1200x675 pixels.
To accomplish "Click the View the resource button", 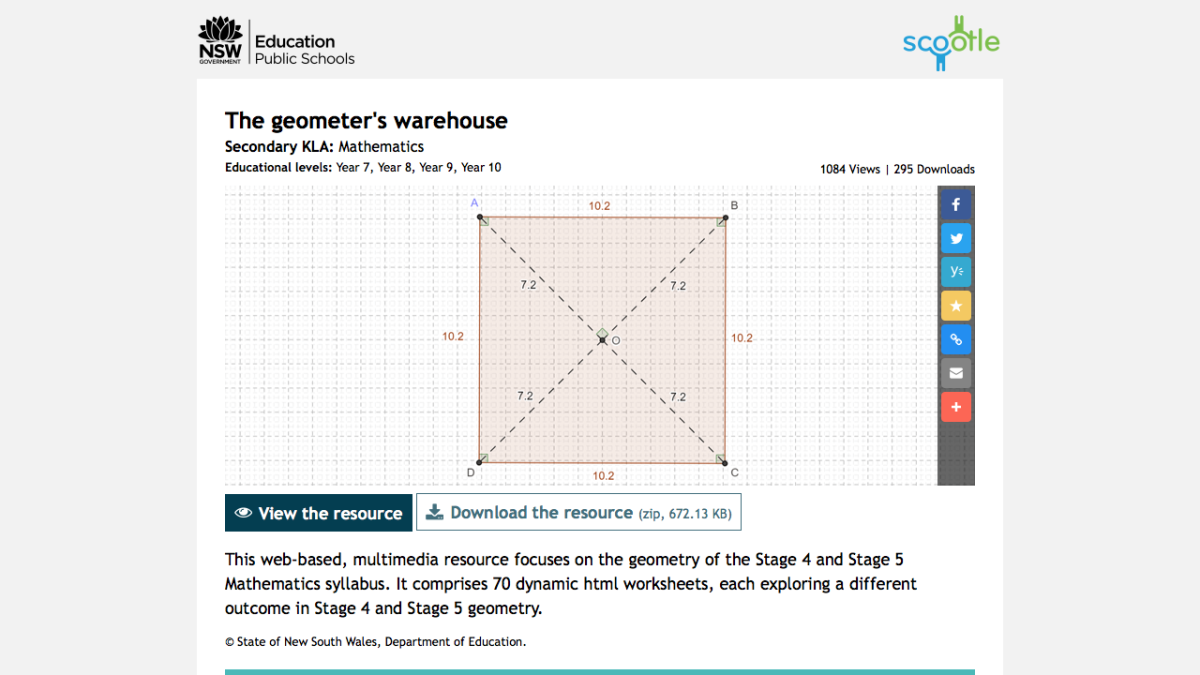I will coord(318,512).
